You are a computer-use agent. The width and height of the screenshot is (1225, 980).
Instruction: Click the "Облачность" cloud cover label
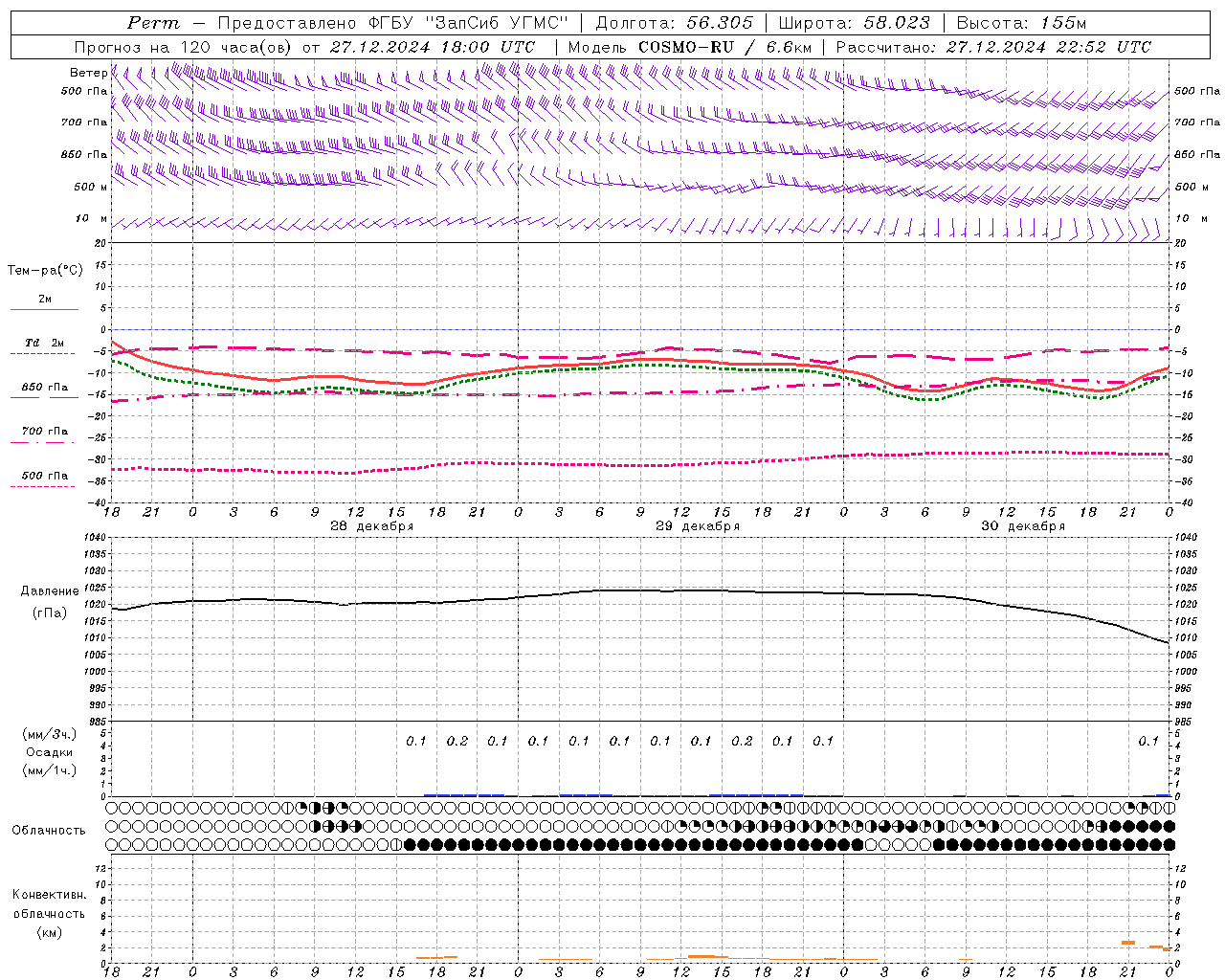tap(49, 830)
